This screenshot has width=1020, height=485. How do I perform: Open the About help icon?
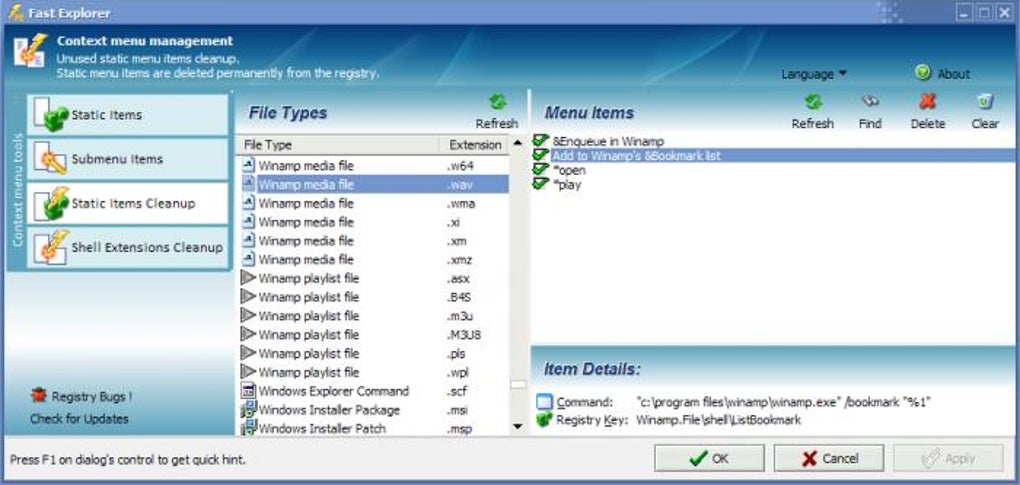[922, 73]
